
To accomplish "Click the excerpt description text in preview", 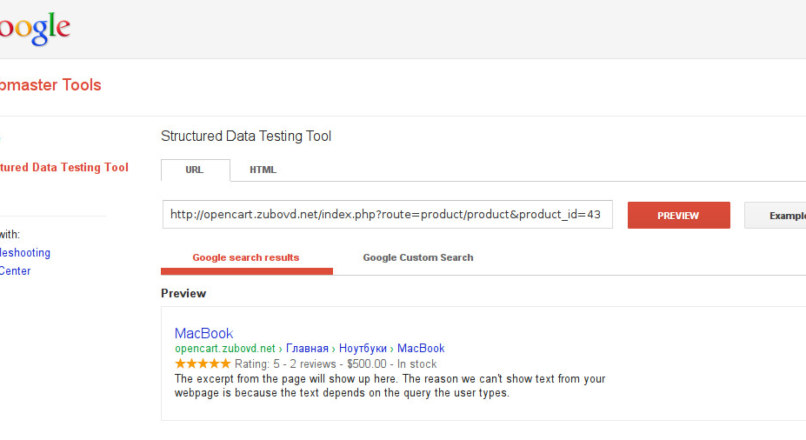I will coord(390,386).
